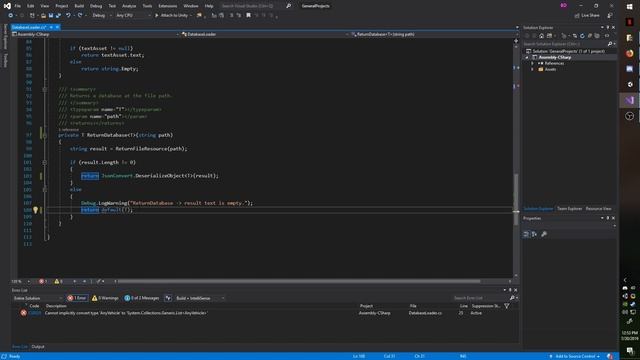Image resolution: width=640 pixels, height=360 pixels.
Task: Open the Entire Solution scope dropdown
Action: click(x=38, y=298)
